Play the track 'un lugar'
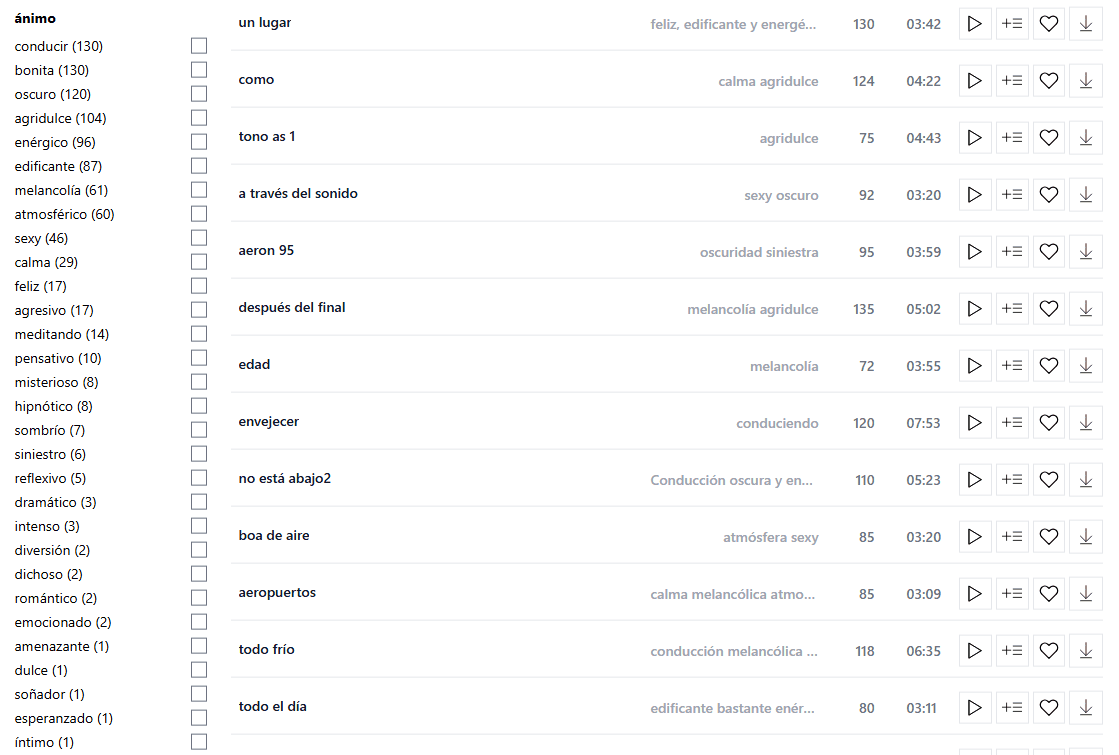 (x=975, y=24)
